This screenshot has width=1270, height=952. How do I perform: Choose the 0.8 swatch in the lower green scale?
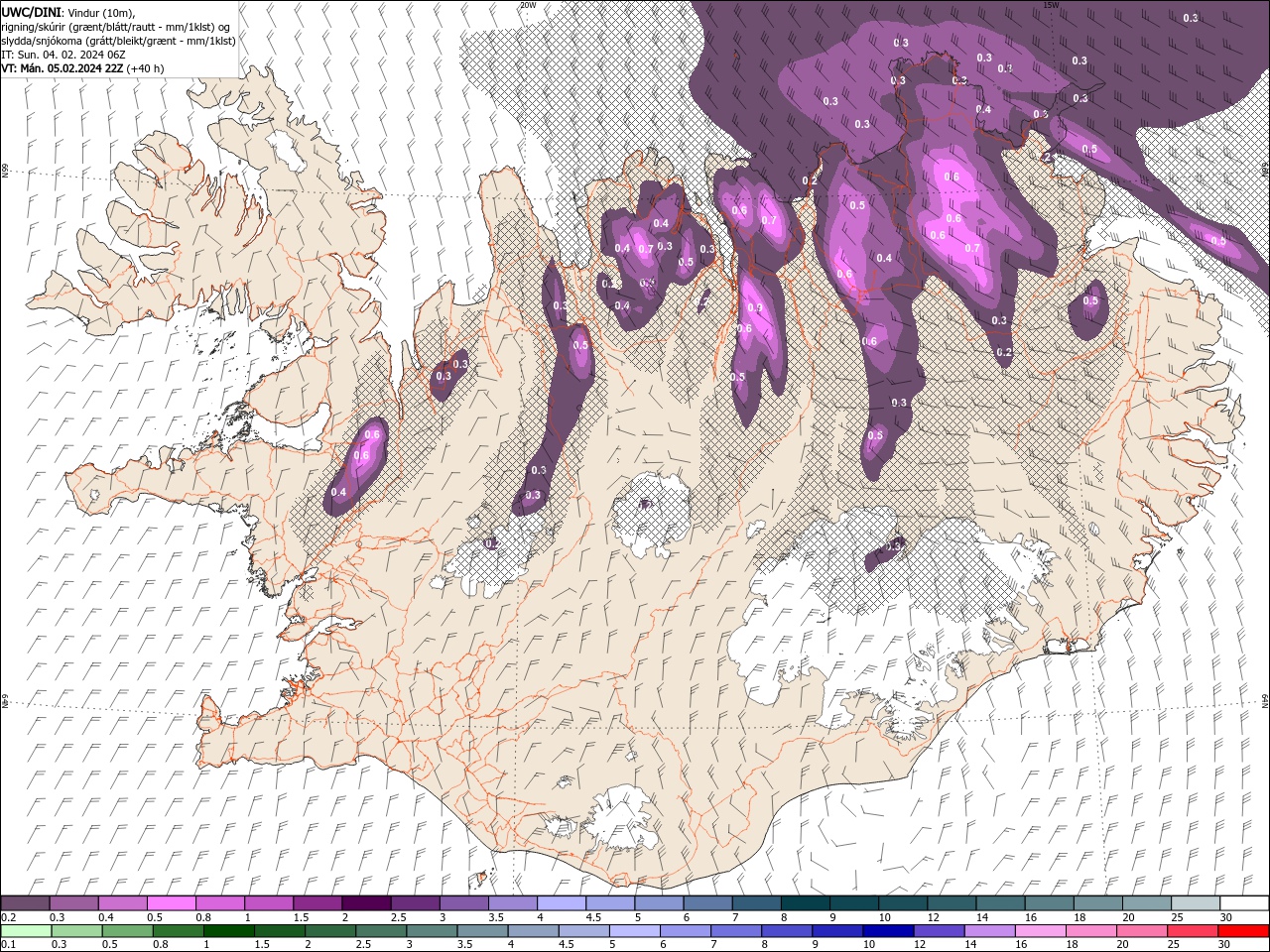pos(178,931)
